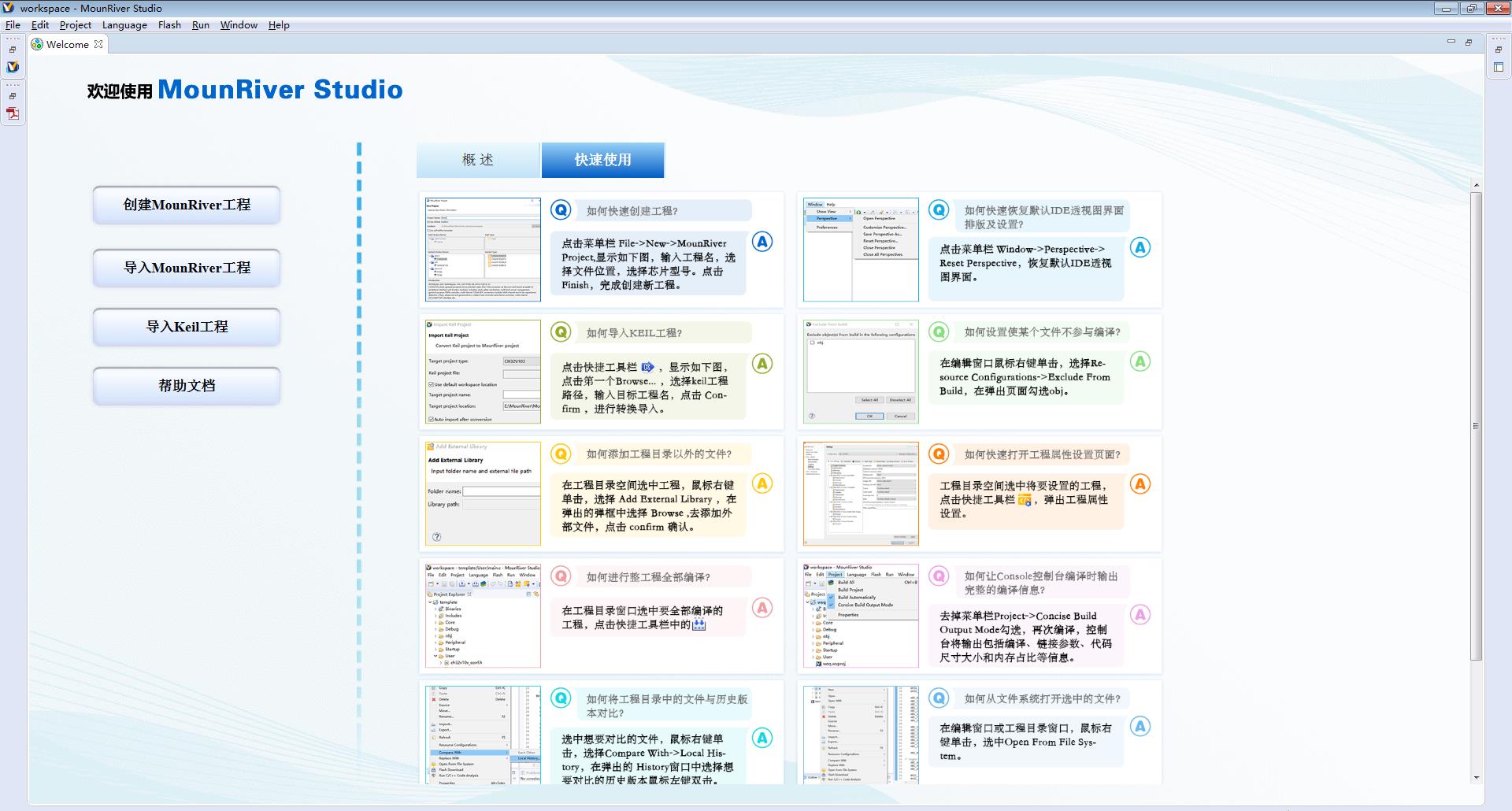Open the Flash menu
1512x811 pixels.
tap(169, 24)
